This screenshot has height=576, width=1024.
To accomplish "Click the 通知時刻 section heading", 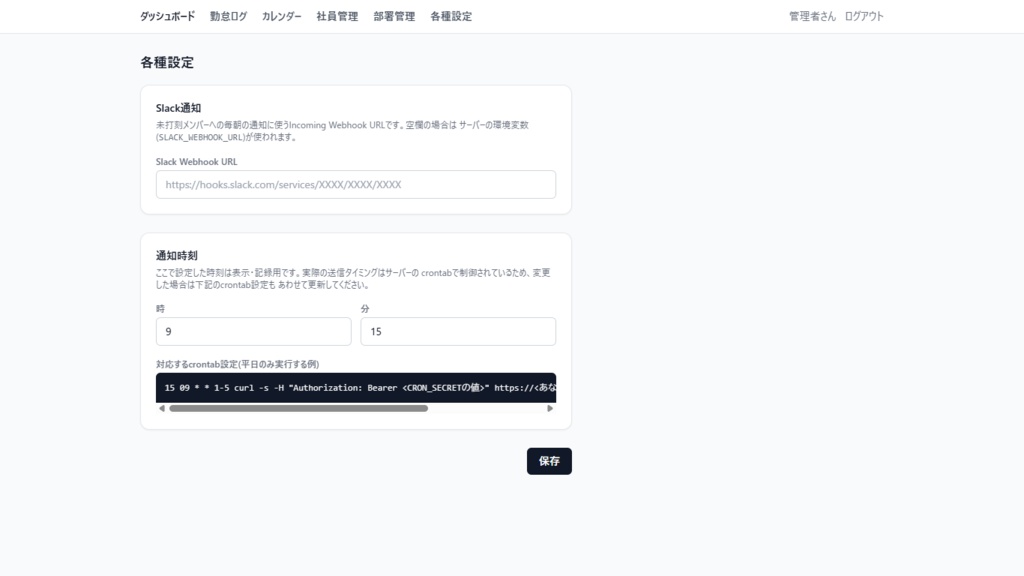I will click(176, 255).
